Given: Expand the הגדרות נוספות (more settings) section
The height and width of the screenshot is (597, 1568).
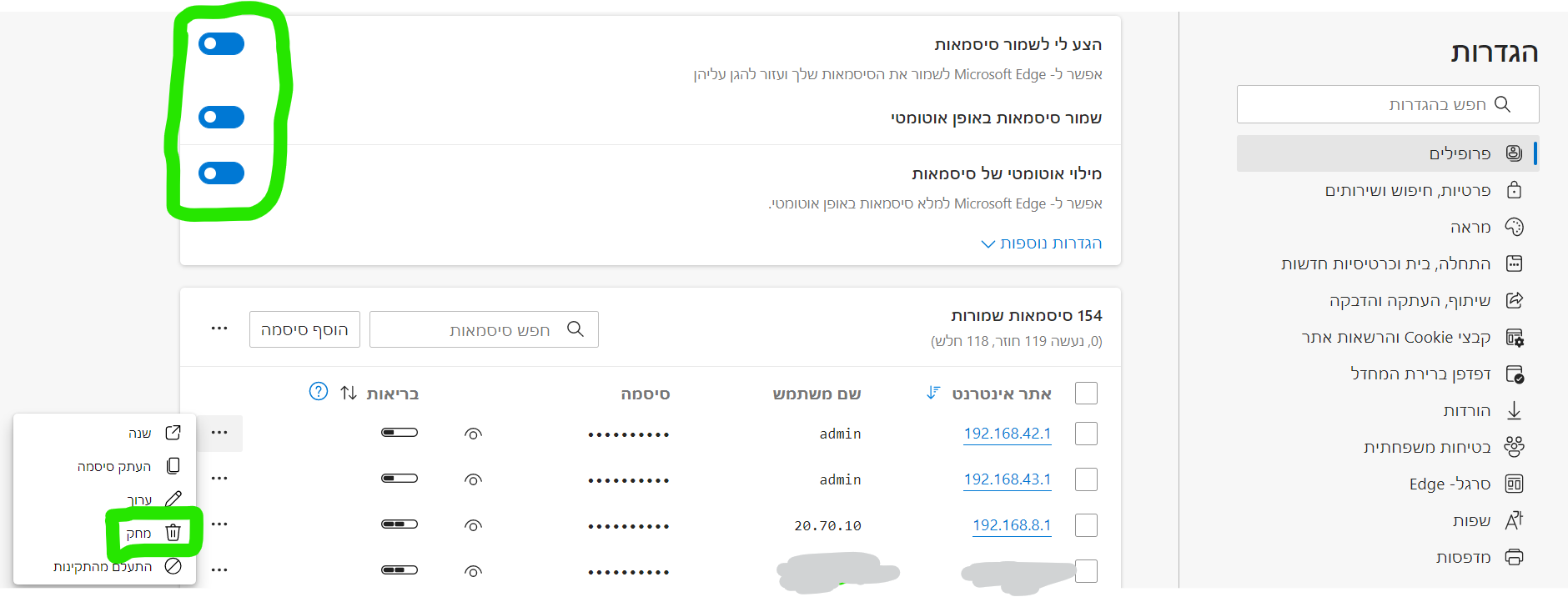Looking at the screenshot, I should click(1042, 243).
